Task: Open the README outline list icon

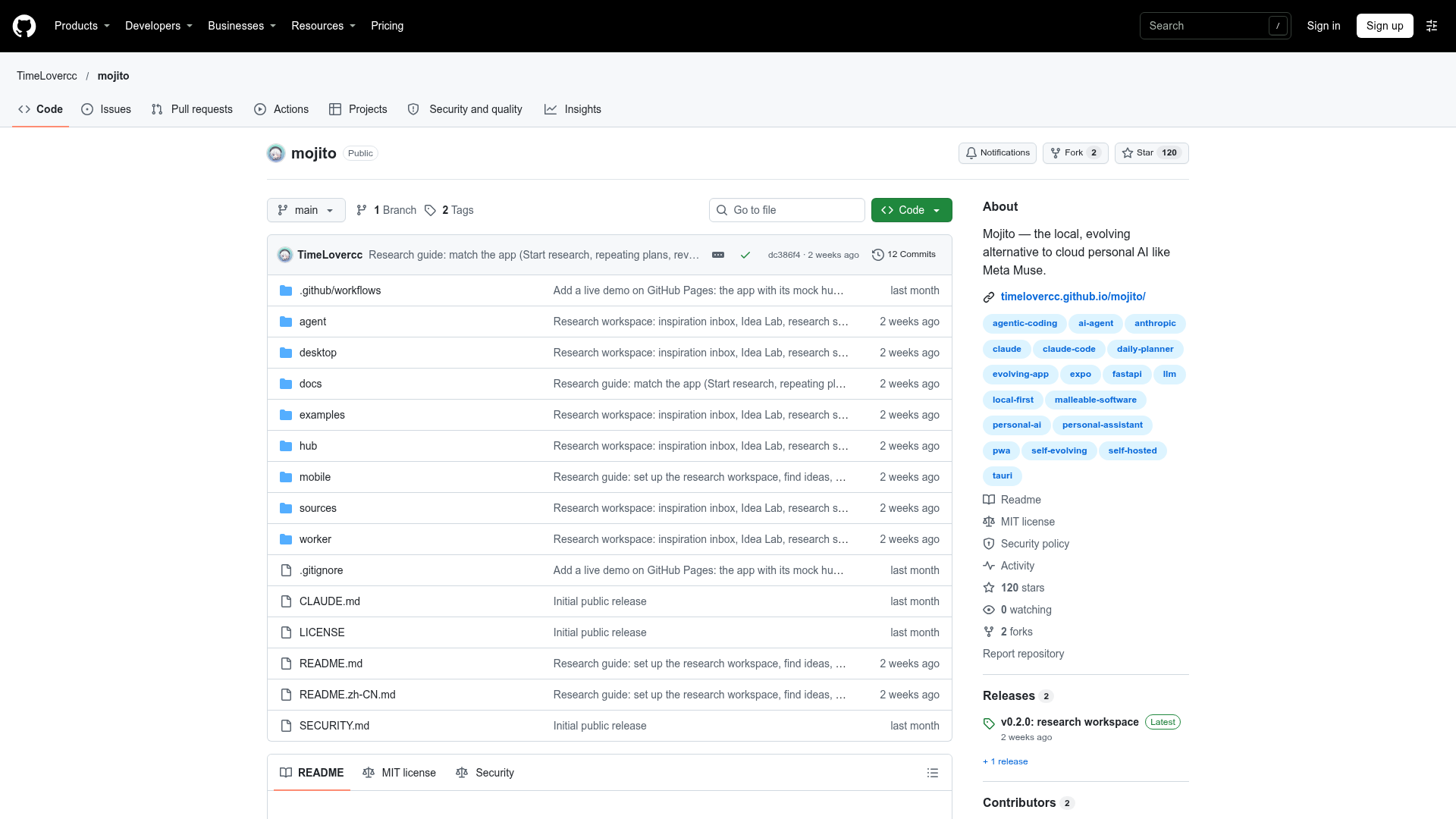Action: click(x=933, y=773)
